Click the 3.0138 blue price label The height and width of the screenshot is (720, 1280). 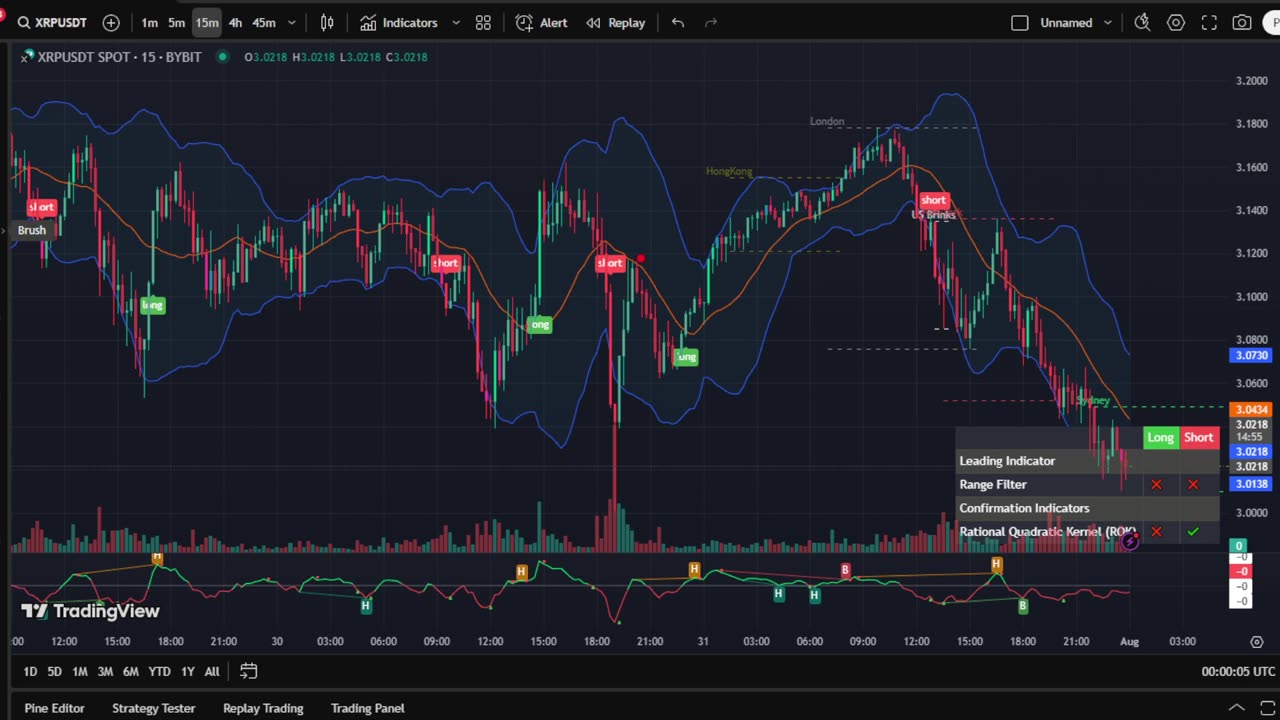pos(1250,484)
